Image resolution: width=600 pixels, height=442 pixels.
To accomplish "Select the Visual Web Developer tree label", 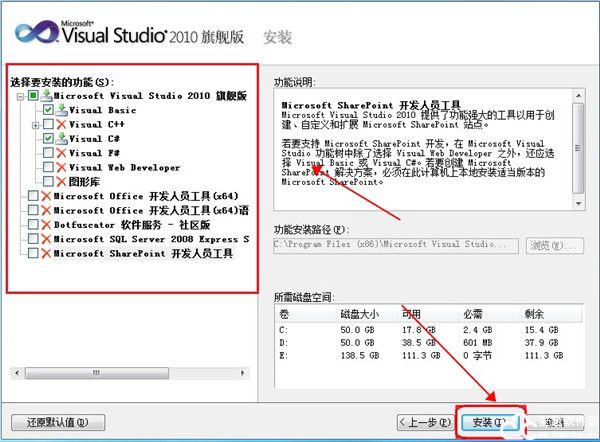I will click(x=124, y=167).
